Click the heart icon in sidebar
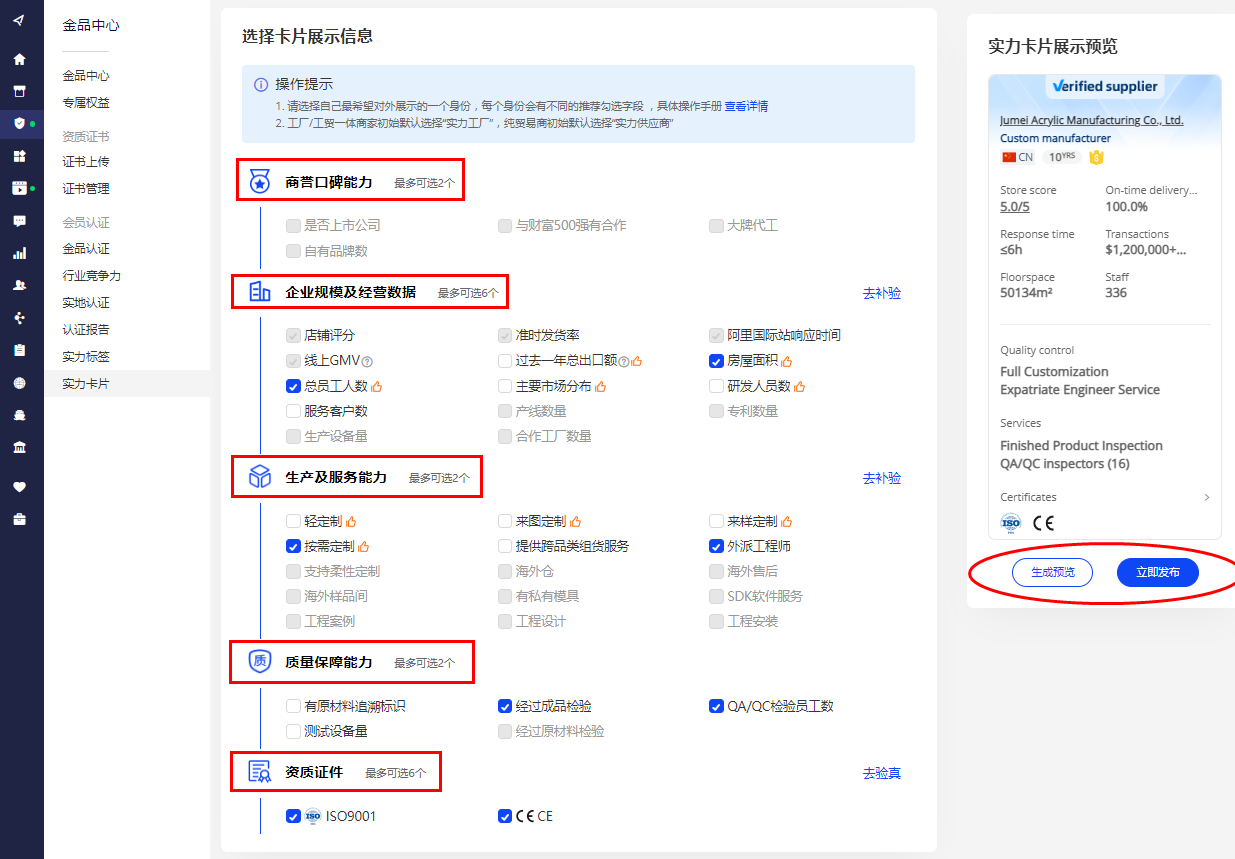The height and width of the screenshot is (859, 1235). coord(19,487)
